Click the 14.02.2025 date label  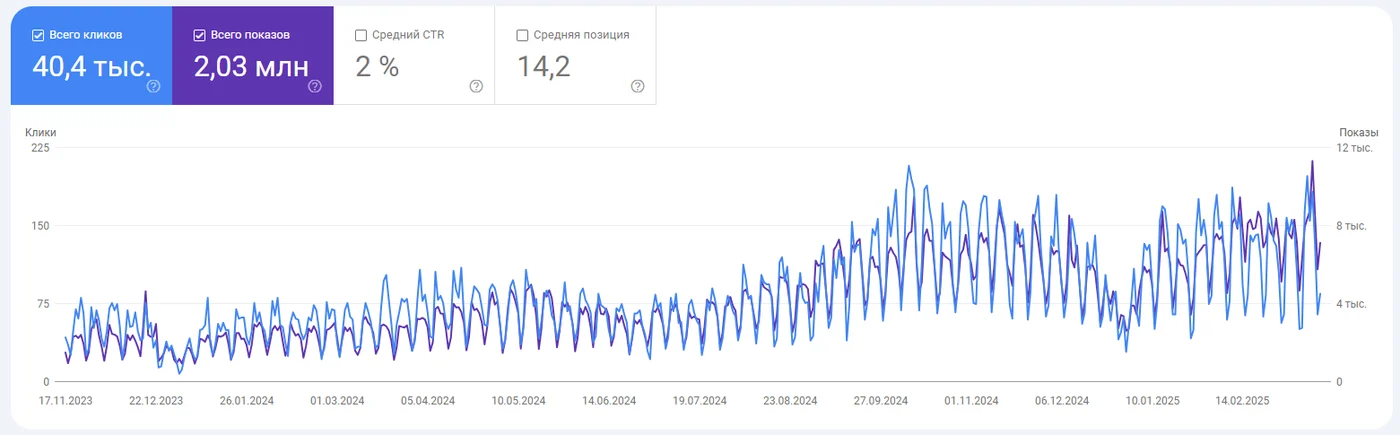coord(1243,401)
